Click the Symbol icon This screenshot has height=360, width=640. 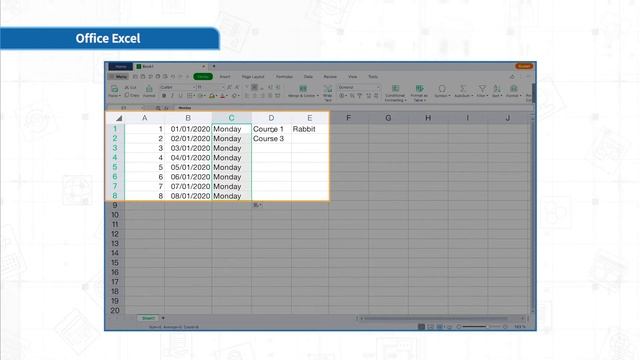442,89
